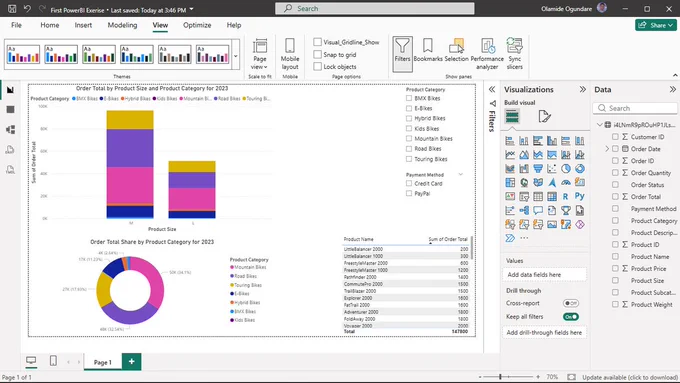Click Update available notification
The height and width of the screenshot is (383, 680).
pos(630,377)
